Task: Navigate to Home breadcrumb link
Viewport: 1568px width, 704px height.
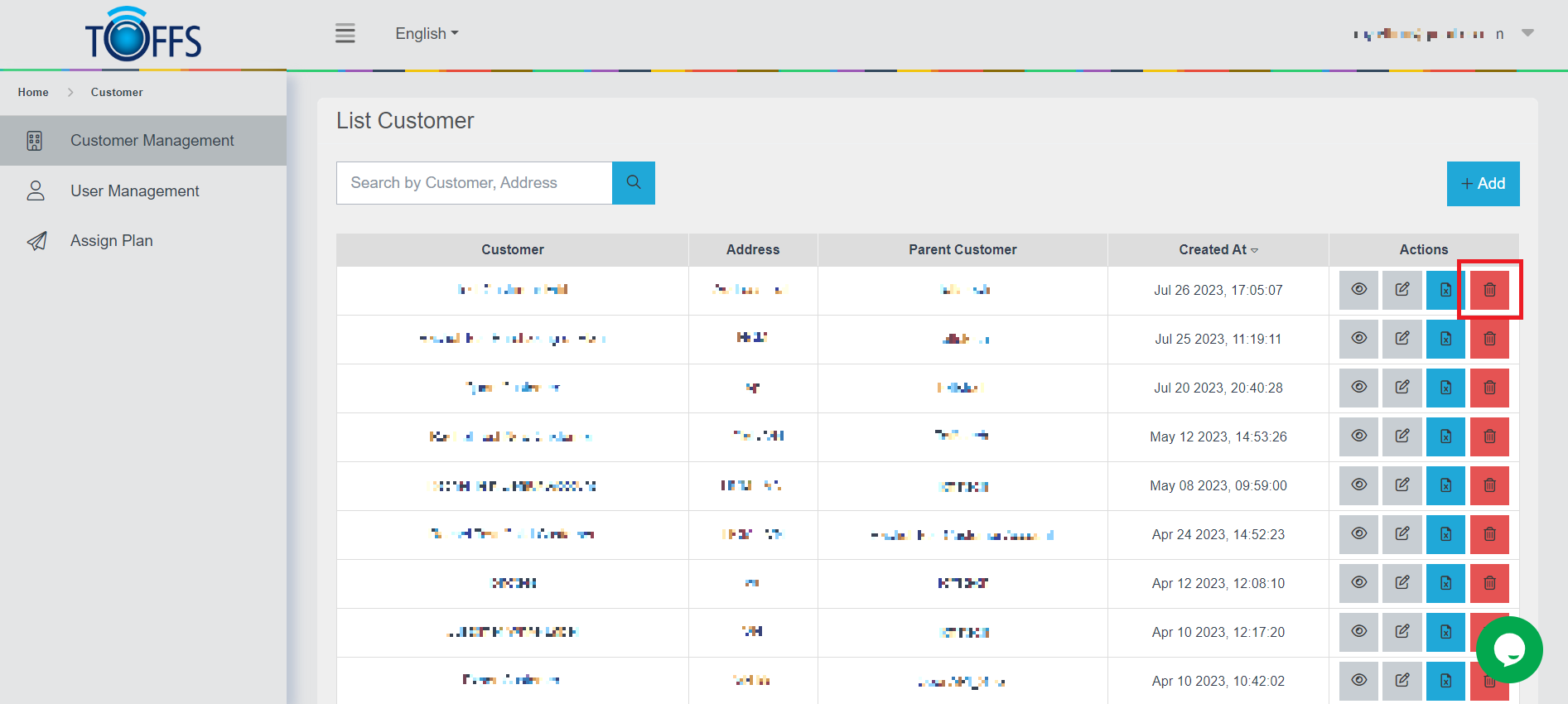Action: (x=33, y=93)
